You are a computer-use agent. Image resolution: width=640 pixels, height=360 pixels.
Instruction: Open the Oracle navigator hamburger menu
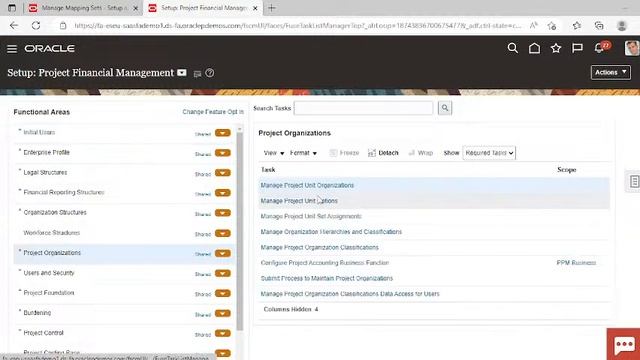point(12,49)
